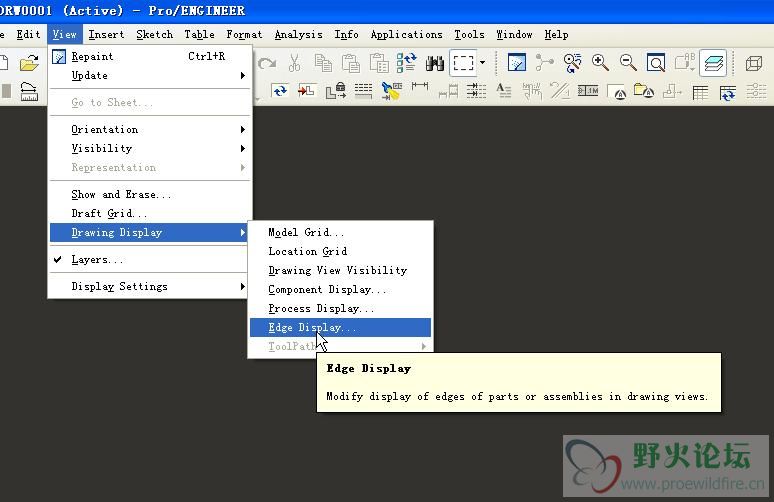This screenshot has width=774, height=502.
Task: Open the Tools menu
Action: pos(469,35)
